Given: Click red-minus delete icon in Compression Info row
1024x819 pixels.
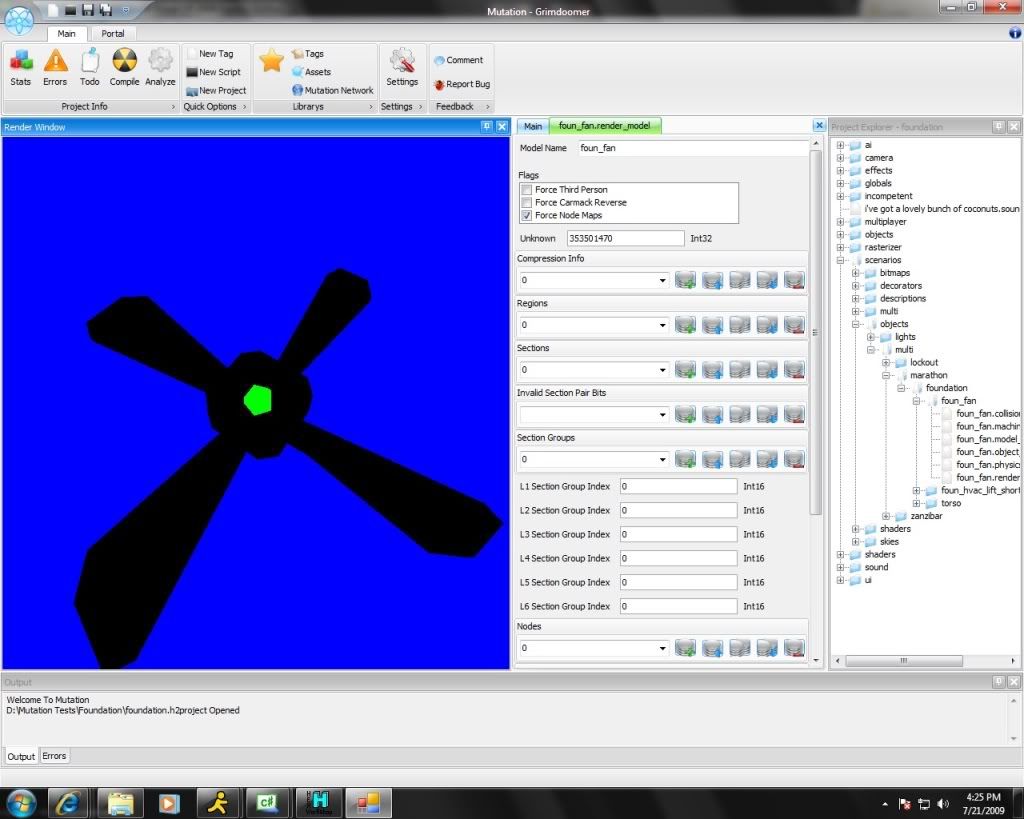Looking at the screenshot, I should pos(794,280).
